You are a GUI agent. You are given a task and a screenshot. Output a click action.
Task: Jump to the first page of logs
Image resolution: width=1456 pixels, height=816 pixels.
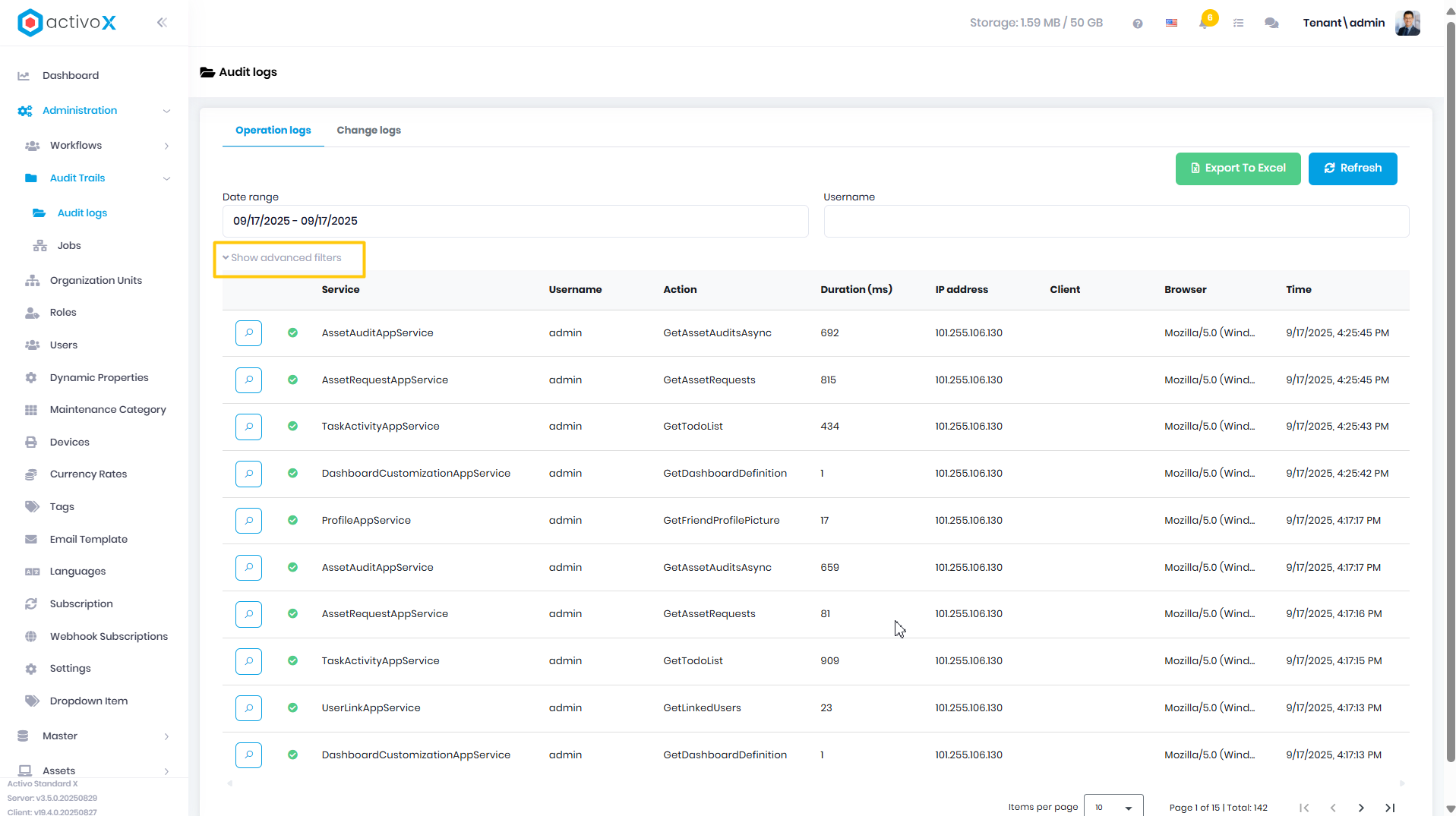coord(1304,808)
